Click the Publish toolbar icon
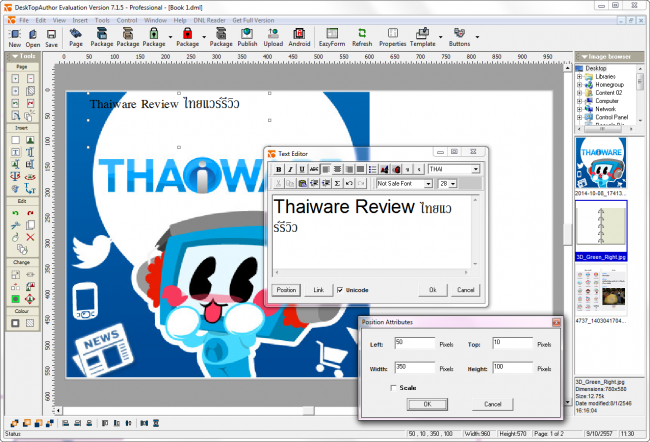 [x=247, y=38]
